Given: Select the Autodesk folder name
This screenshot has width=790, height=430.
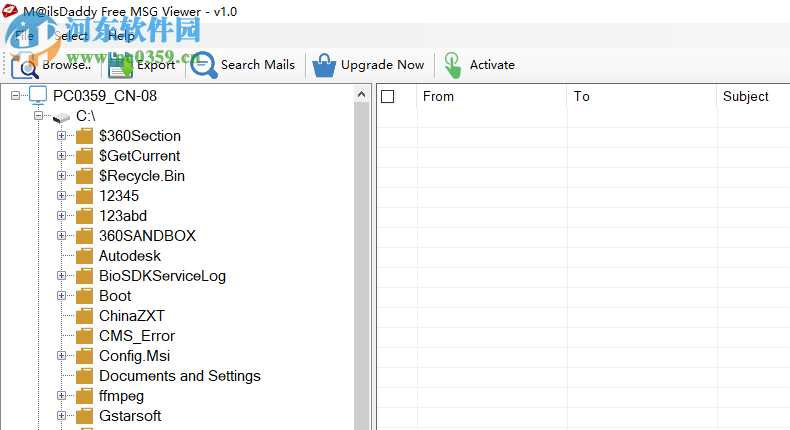Looking at the screenshot, I should [130, 256].
